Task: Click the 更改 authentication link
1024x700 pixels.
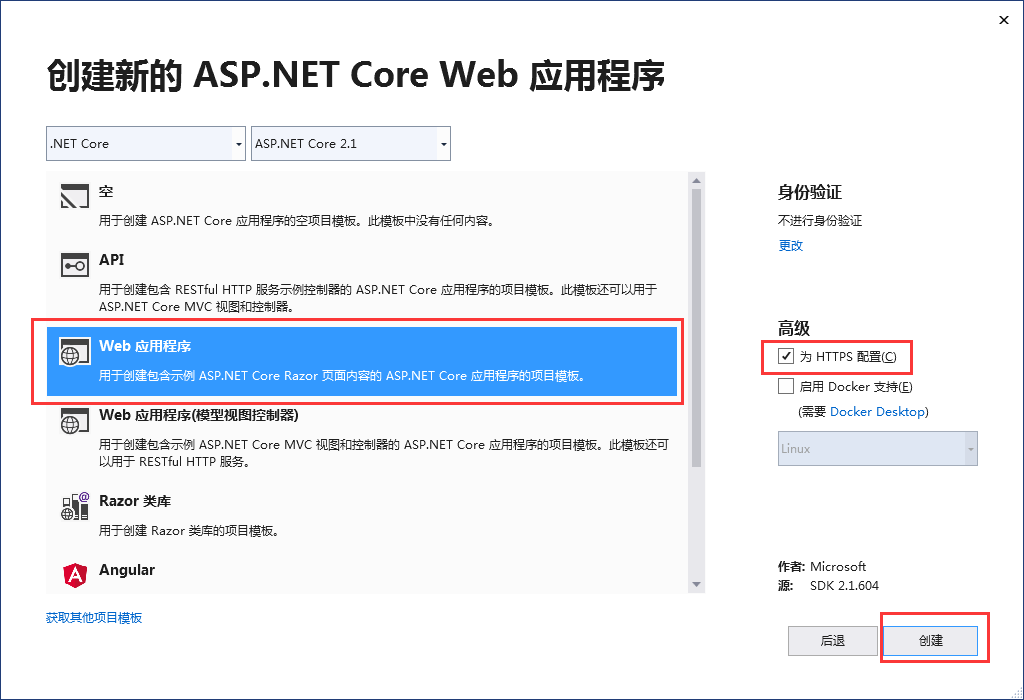Action: 790,246
